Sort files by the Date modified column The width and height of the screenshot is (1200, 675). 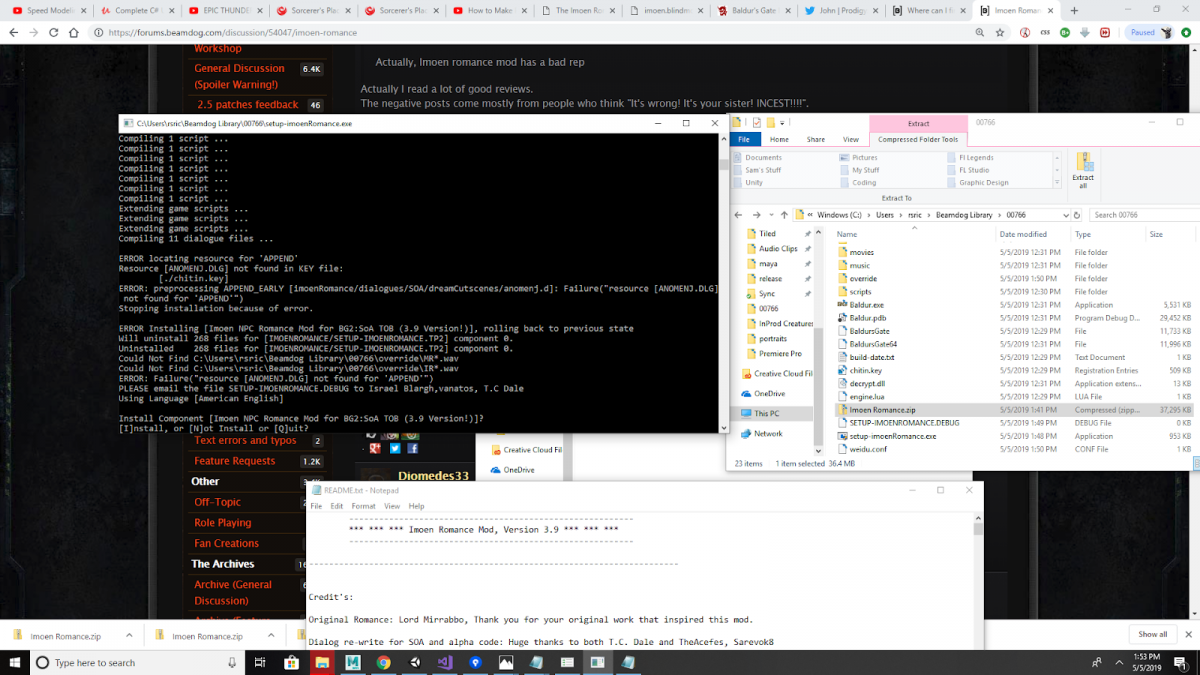[x=1022, y=234]
